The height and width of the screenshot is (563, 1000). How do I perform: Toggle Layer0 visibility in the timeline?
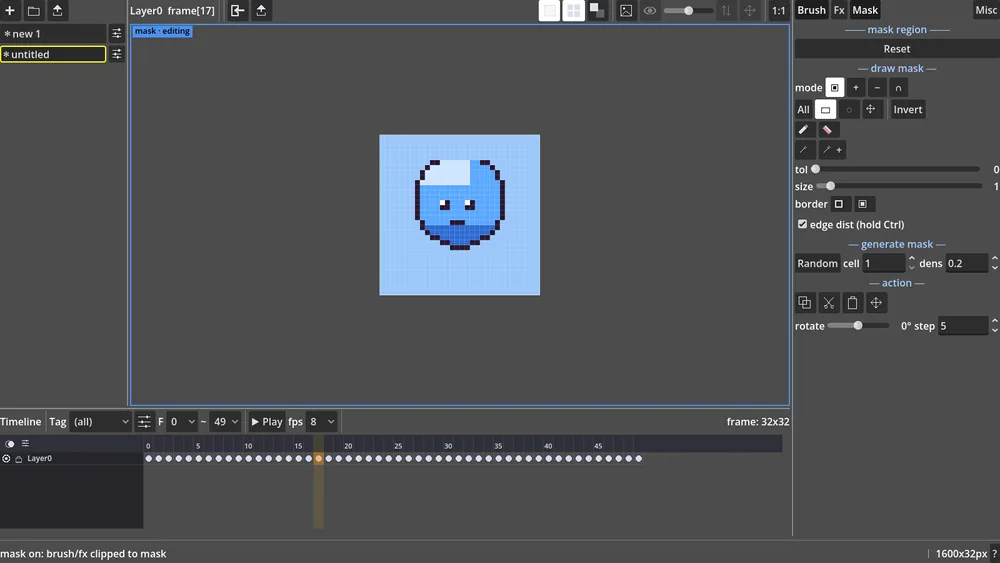click(6, 458)
